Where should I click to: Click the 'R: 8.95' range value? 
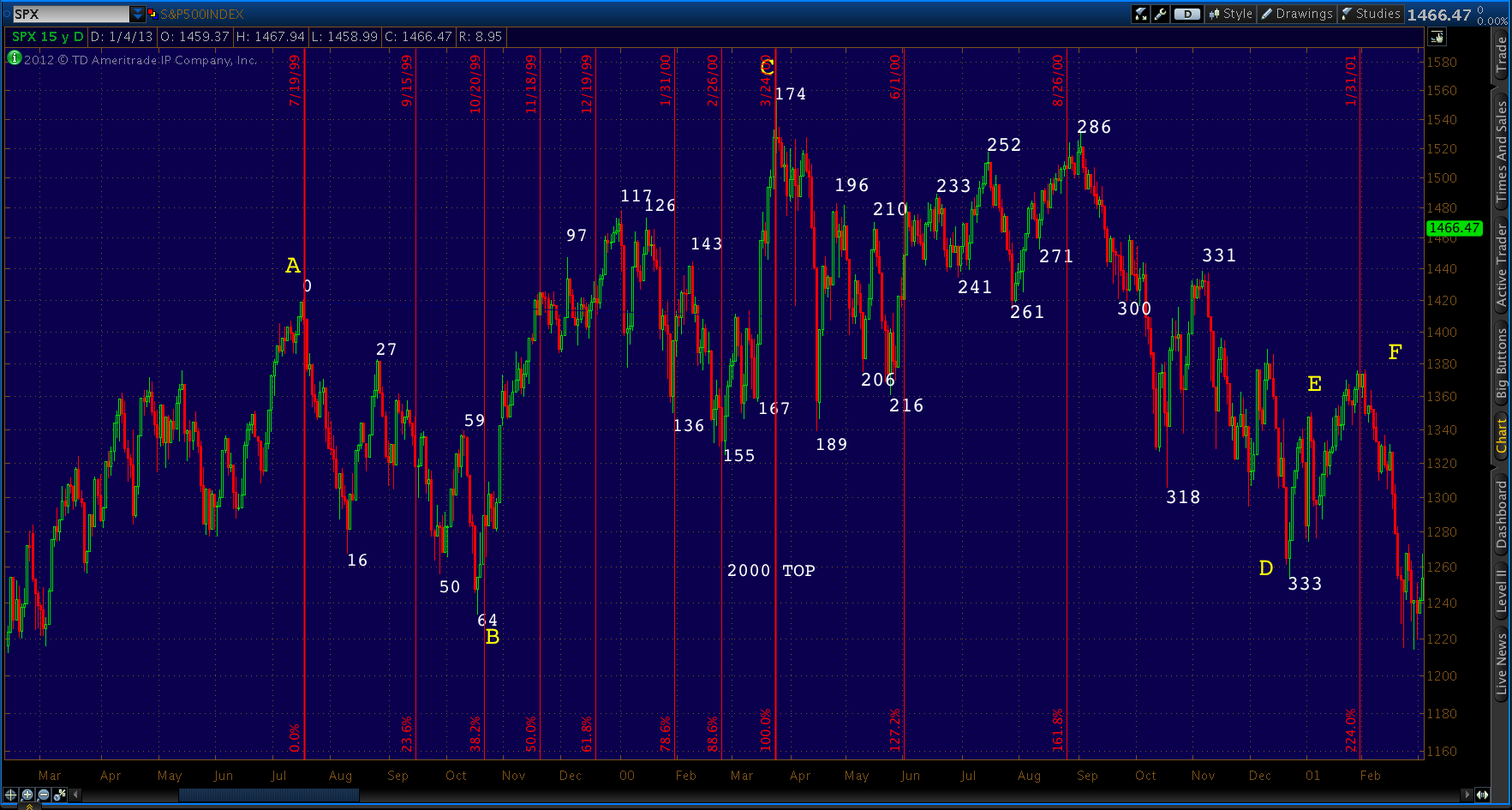pos(481,37)
